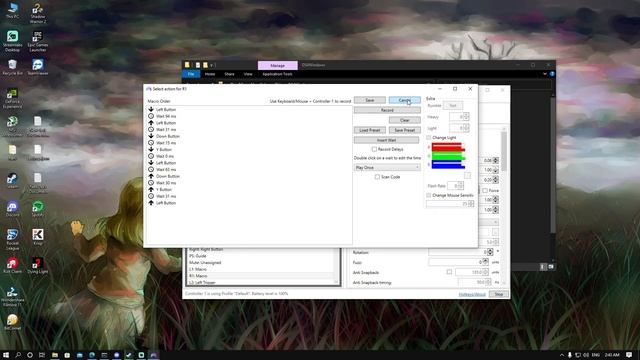The image size is (640, 360).
Task: Click the Save Preset button
Action: pyautogui.click(x=404, y=130)
